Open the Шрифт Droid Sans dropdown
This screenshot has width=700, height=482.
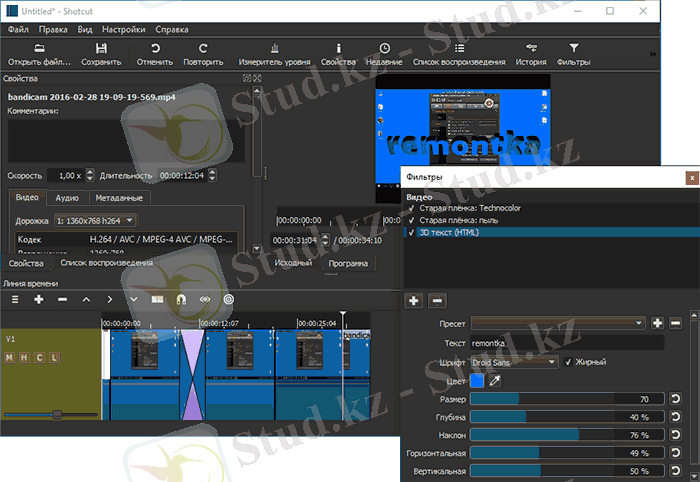pyautogui.click(x=514, y=362)
